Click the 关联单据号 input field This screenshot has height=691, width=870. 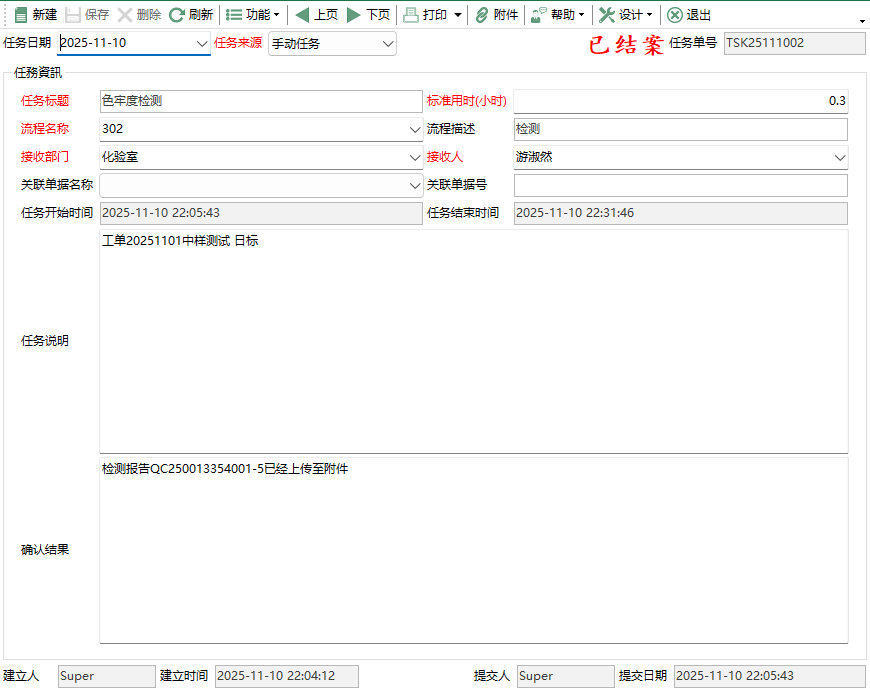680,186
